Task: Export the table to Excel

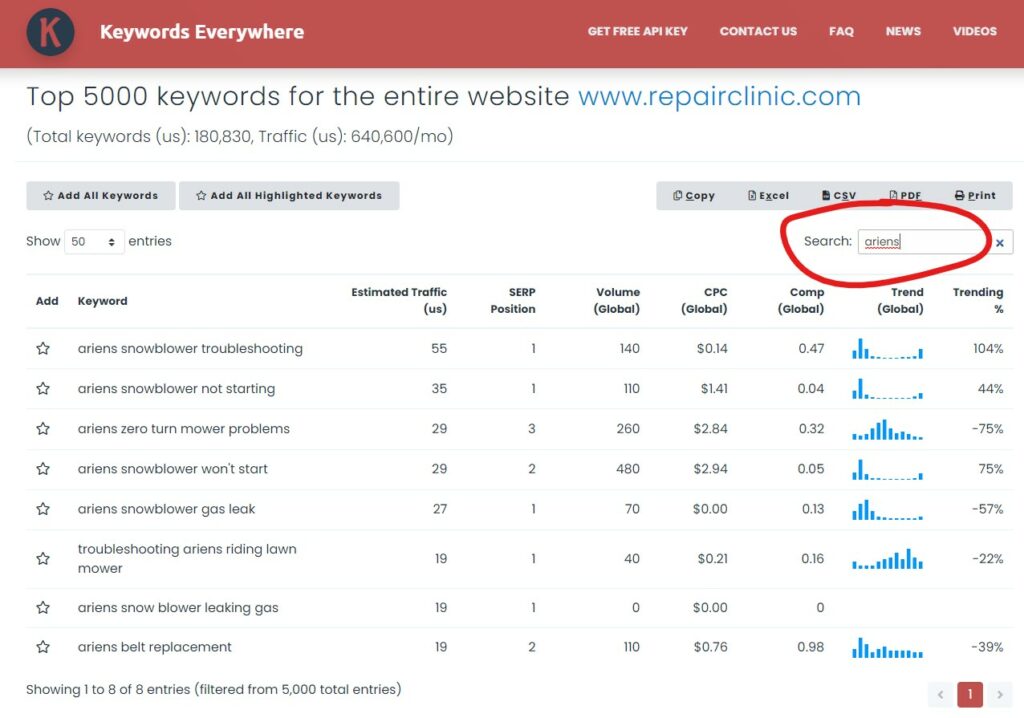Action: (768, 195)
